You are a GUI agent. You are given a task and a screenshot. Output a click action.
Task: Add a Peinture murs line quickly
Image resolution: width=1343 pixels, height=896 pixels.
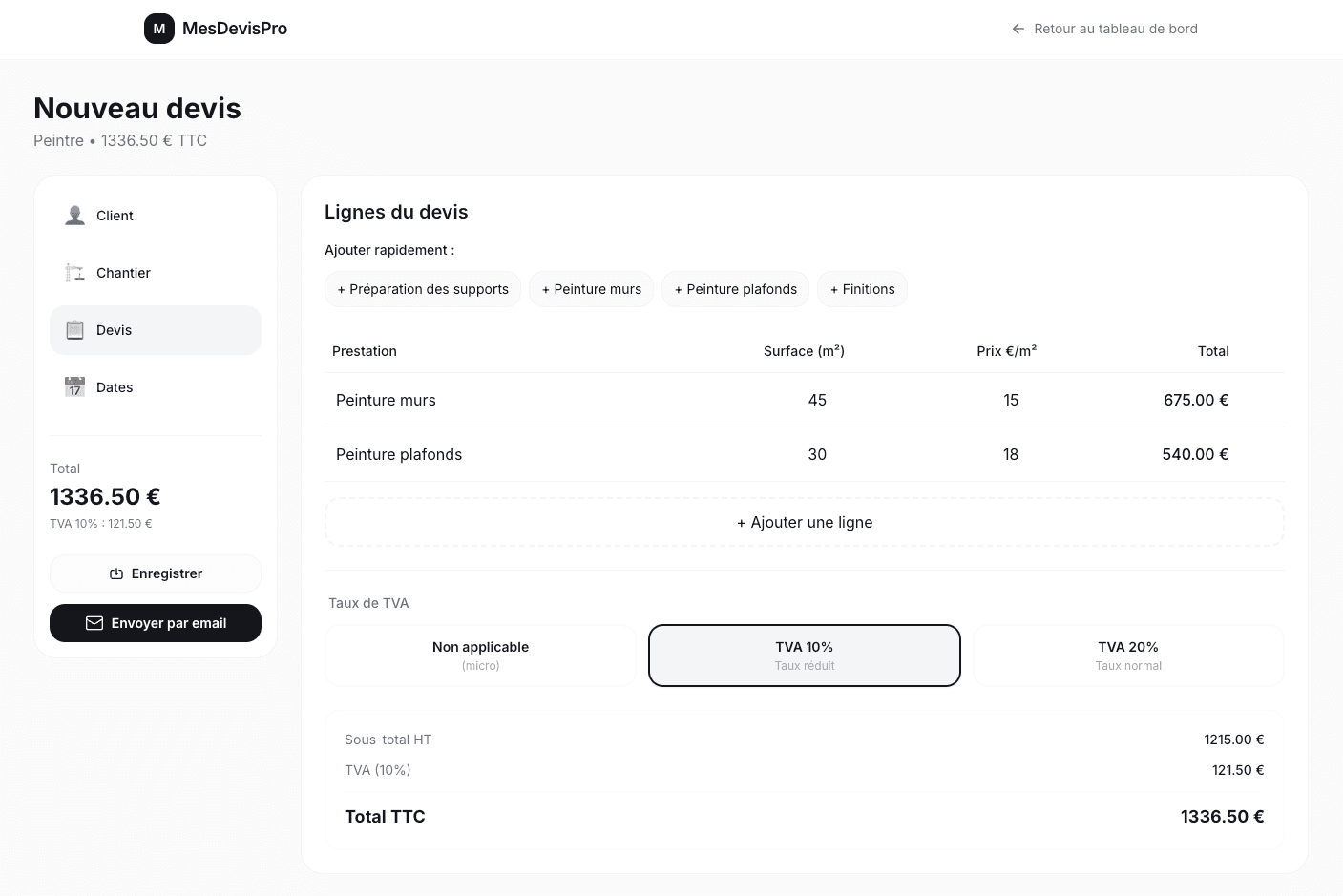591,289
